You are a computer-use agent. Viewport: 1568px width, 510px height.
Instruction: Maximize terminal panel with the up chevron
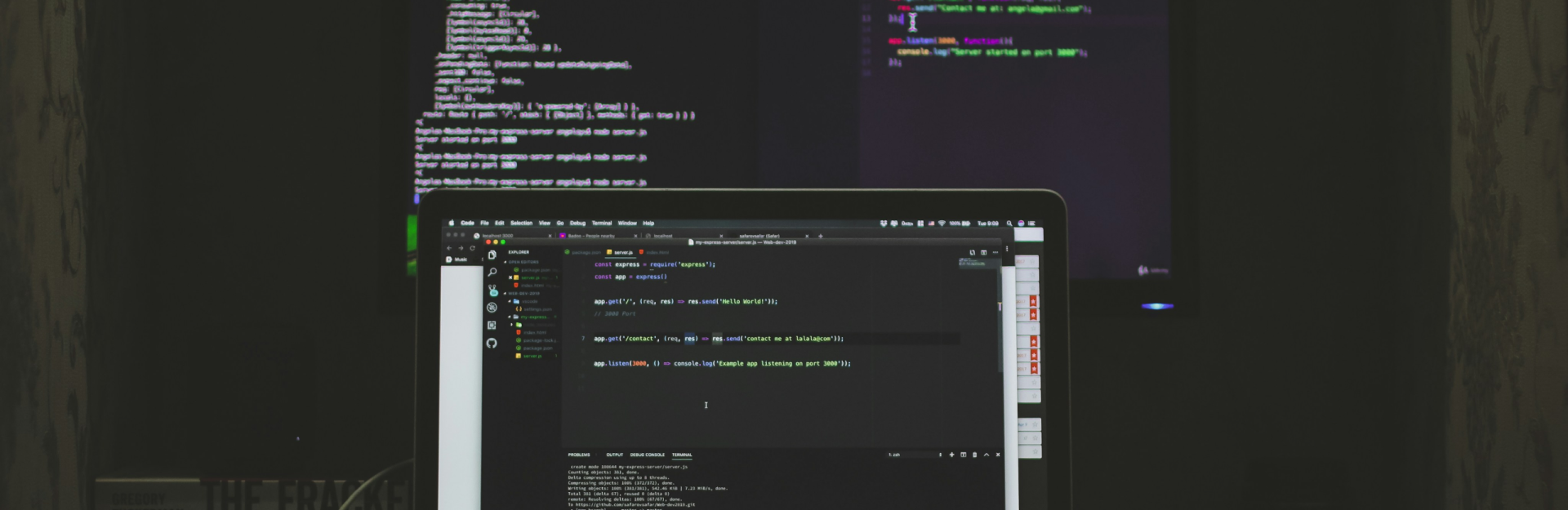click(987, 455)
